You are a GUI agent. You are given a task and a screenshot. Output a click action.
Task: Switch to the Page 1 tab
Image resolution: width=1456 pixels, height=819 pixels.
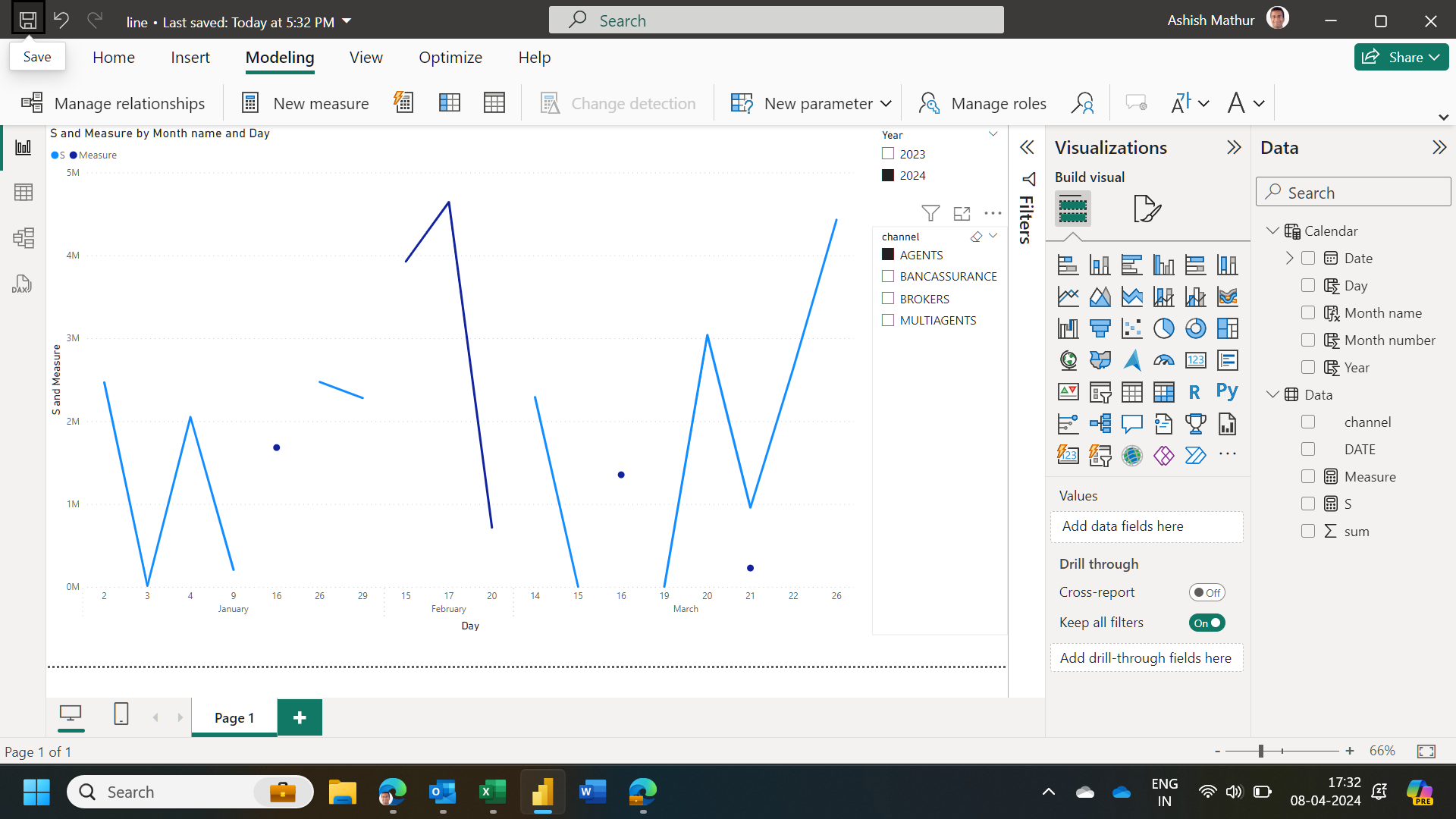[234, 717]
